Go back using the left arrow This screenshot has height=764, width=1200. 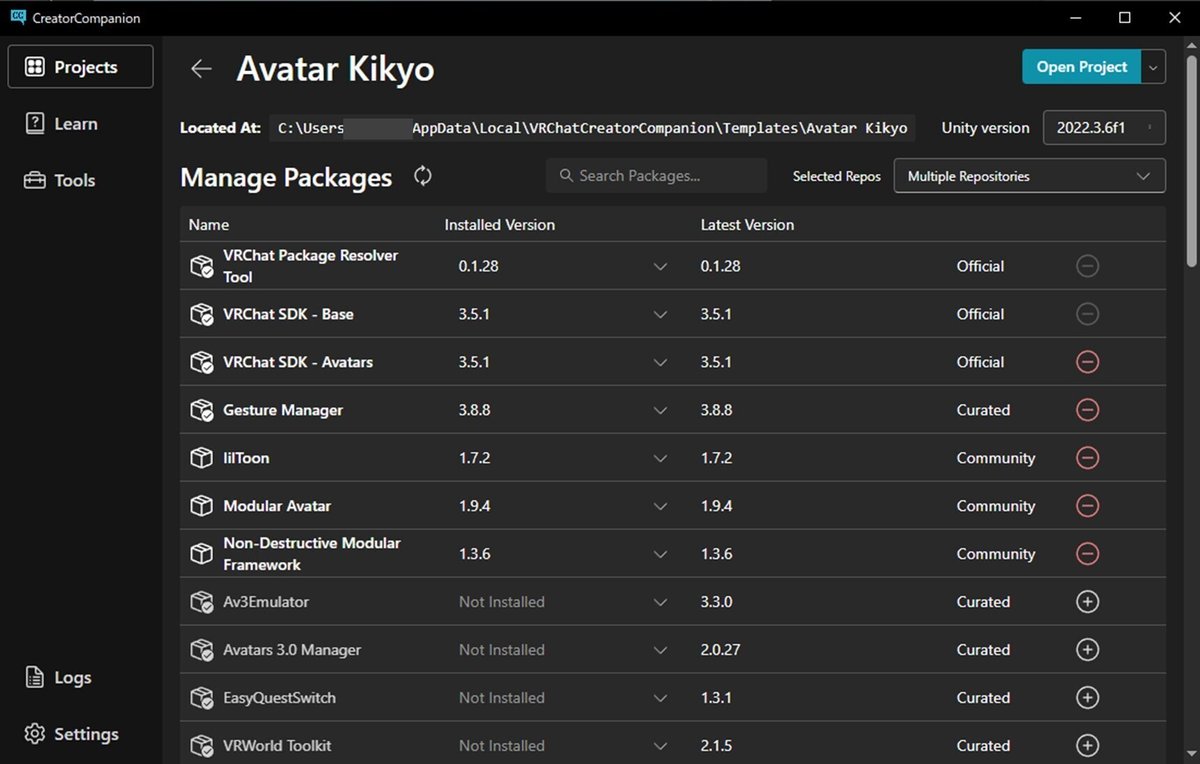pyautogui.click(x=202, y=68)
